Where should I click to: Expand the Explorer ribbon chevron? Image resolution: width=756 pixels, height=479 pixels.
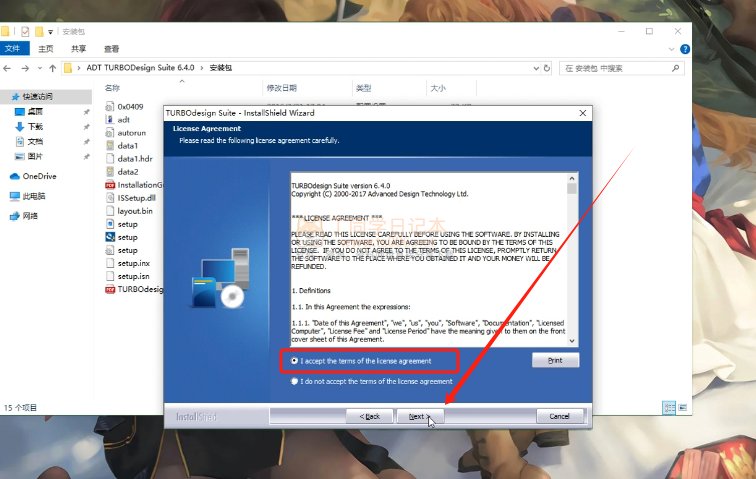tap(671, 49)
